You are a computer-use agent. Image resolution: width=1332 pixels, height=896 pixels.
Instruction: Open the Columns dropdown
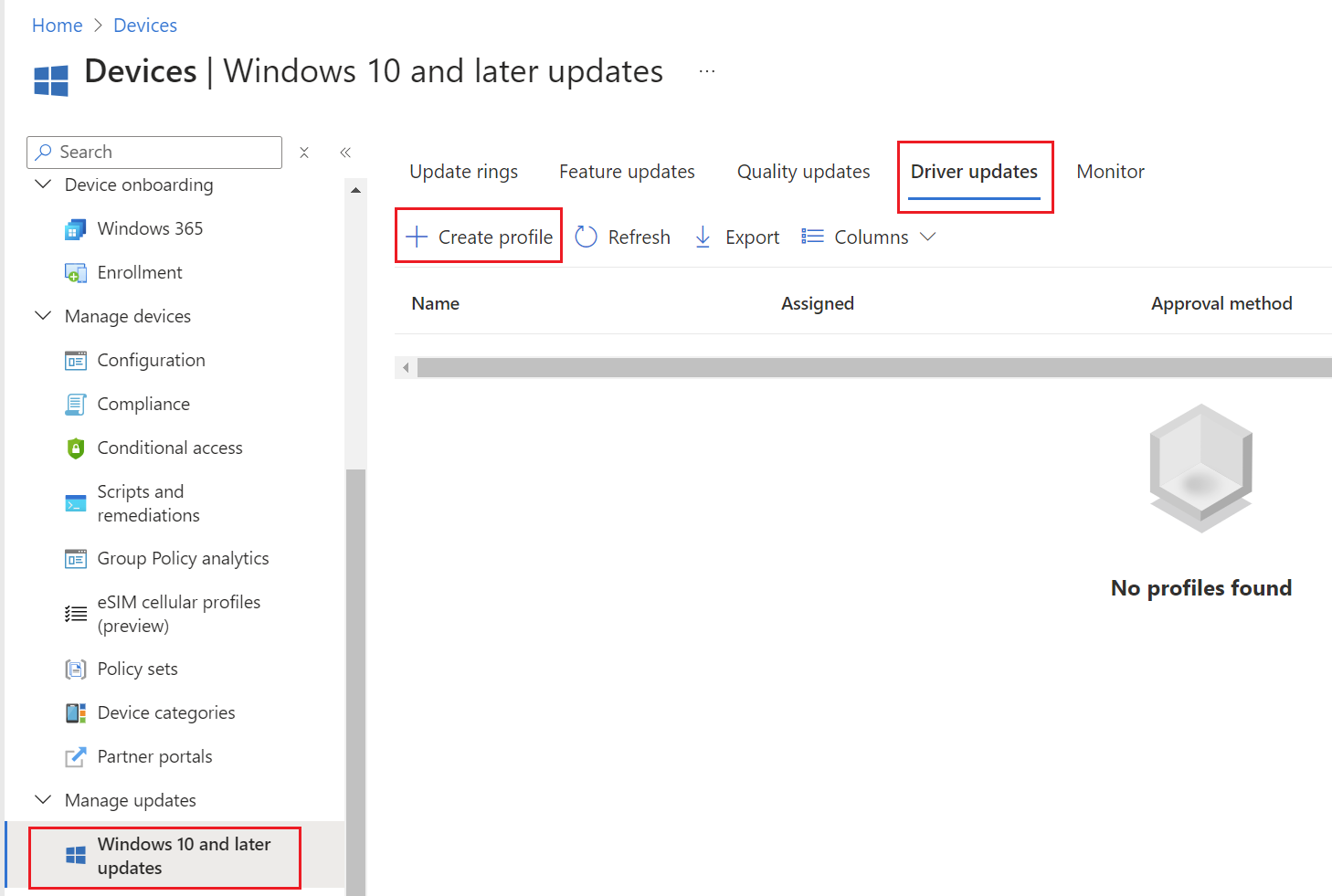pyautogui.click(x=869, y=237)
